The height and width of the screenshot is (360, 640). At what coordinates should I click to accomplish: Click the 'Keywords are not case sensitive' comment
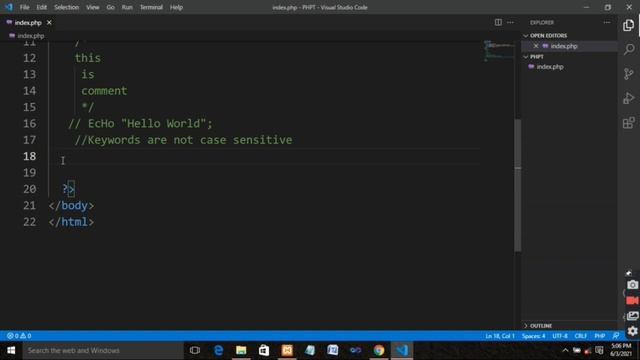pyautogui.click(x=183, y=140)
